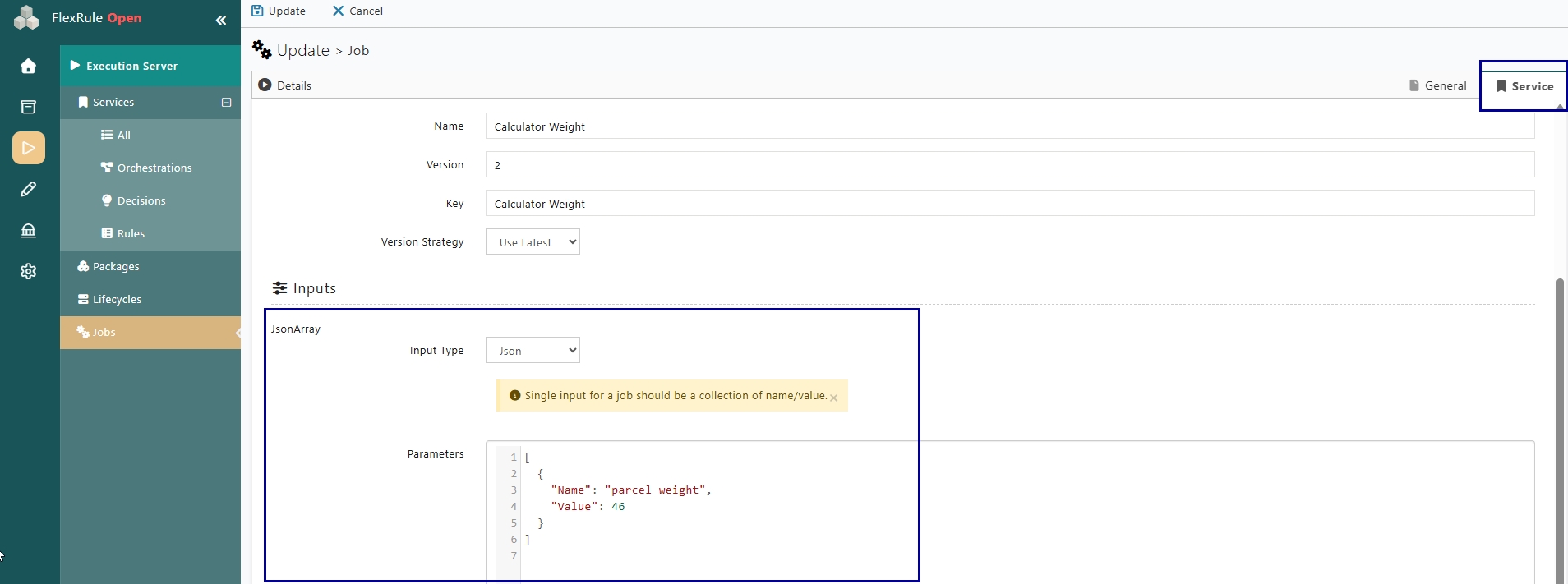Screen dimensions: 1568x584
Task: Switch to the General tab
Action: click(x=1437, y=85)
